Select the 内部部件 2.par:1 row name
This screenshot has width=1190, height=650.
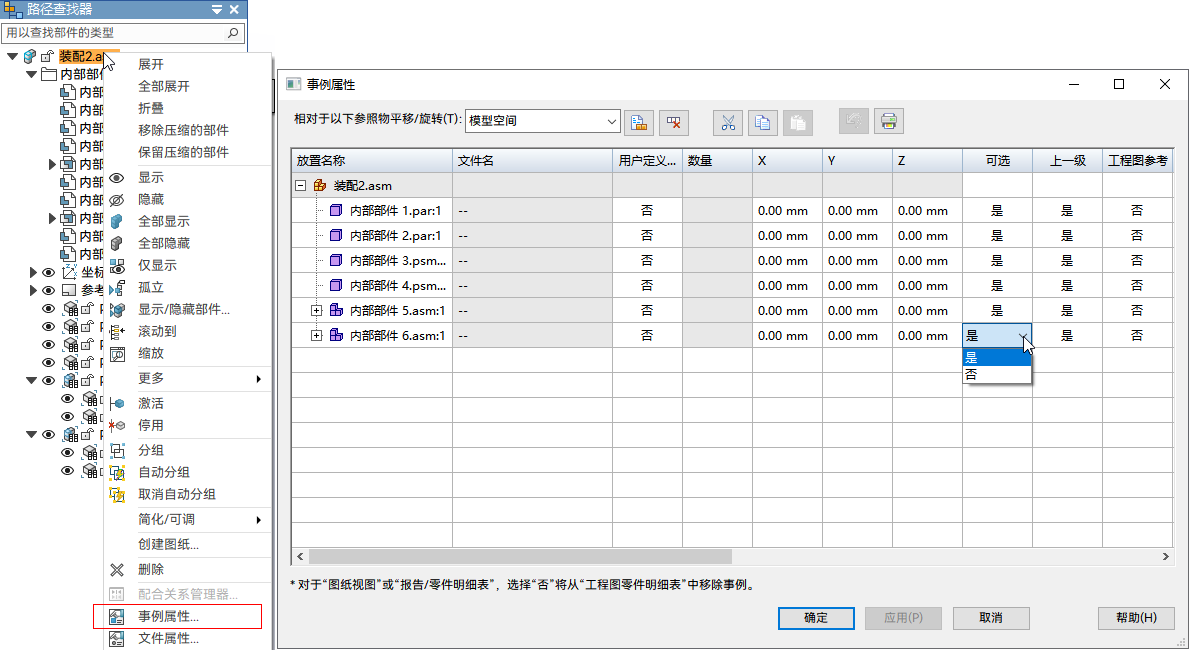(x=395, y=235)
